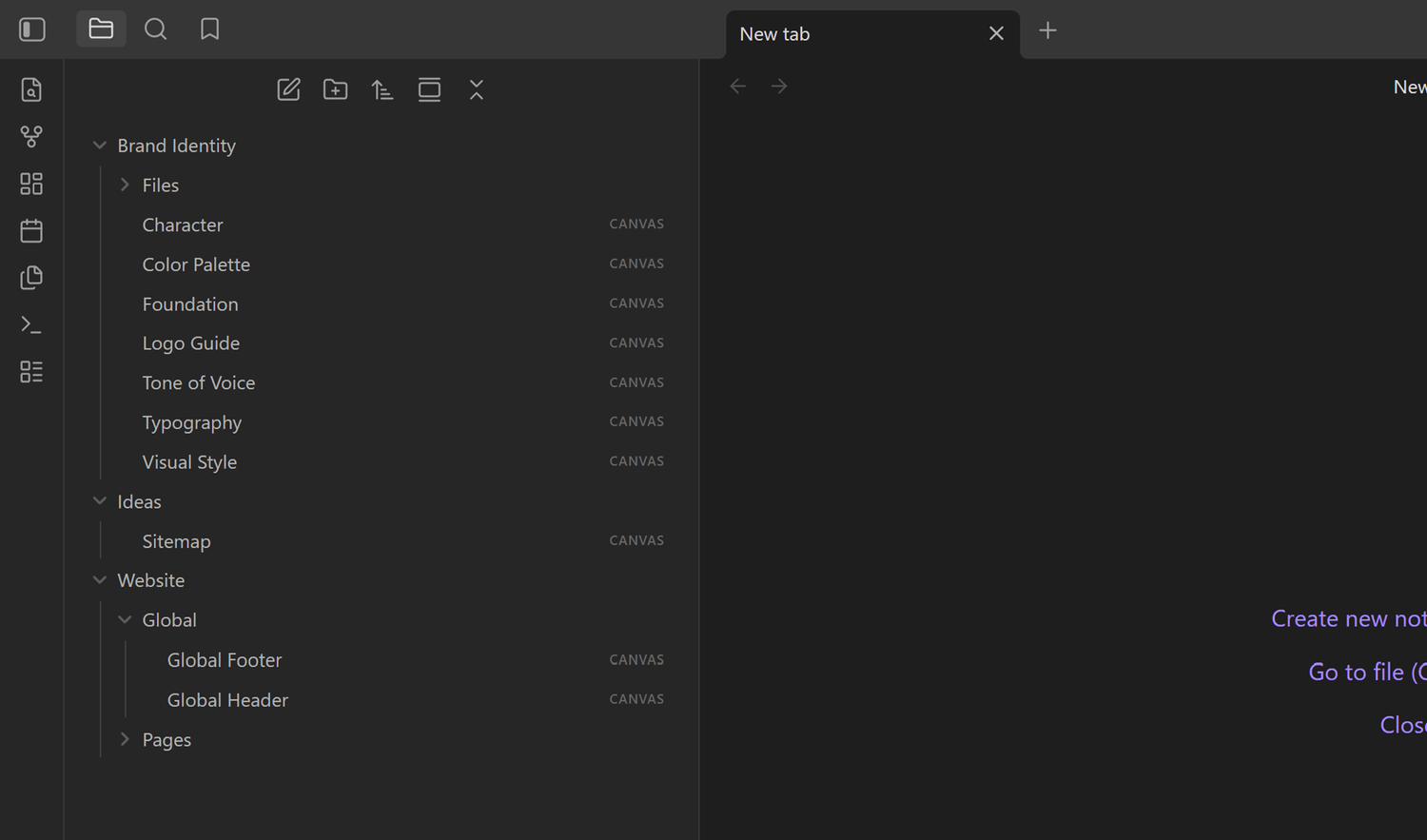The height and width of the screenshot is (840, 1427).
Task: Create a new folder
Action: click(336, 89)
